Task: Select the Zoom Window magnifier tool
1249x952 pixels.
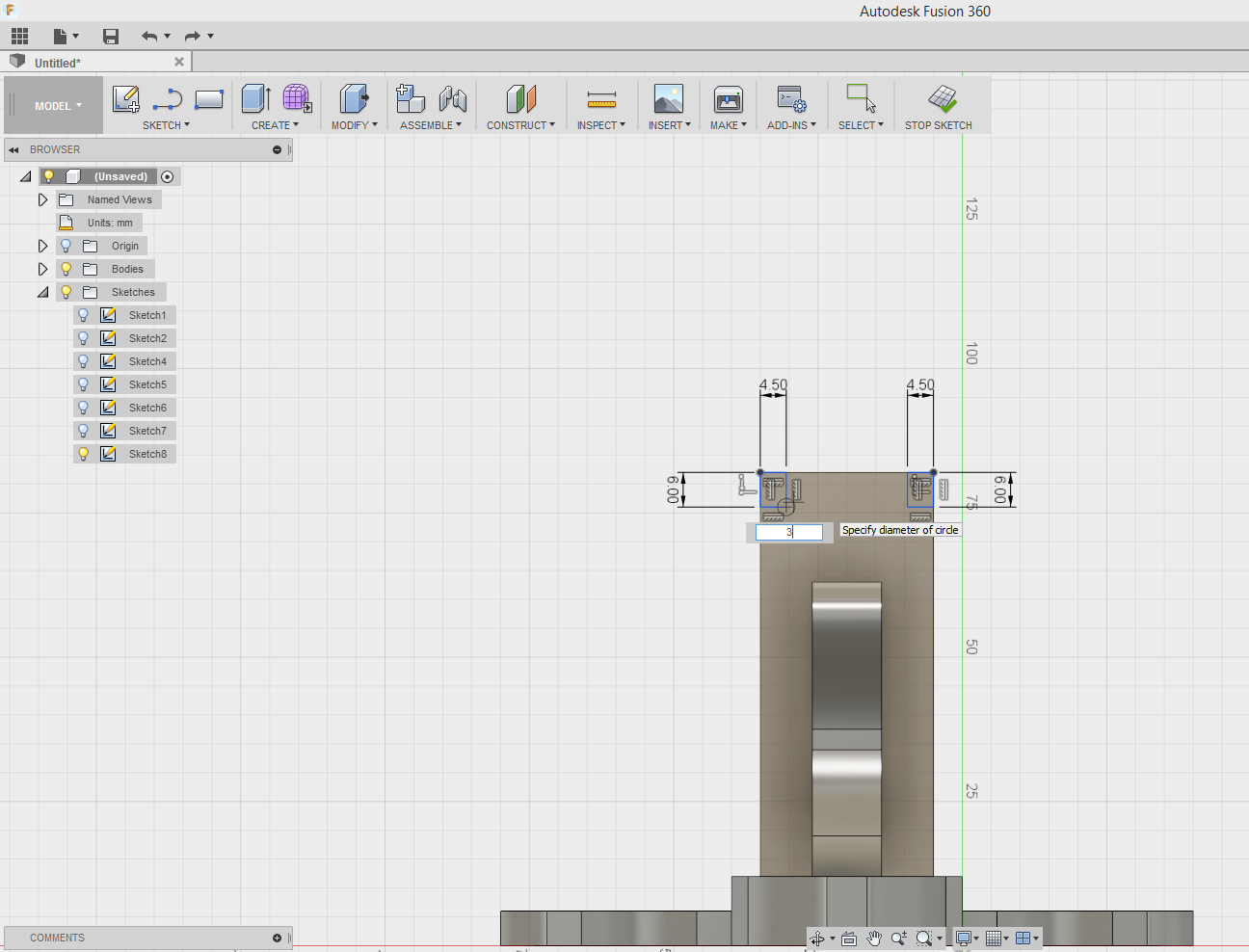Action: click(x=924, y=939)
